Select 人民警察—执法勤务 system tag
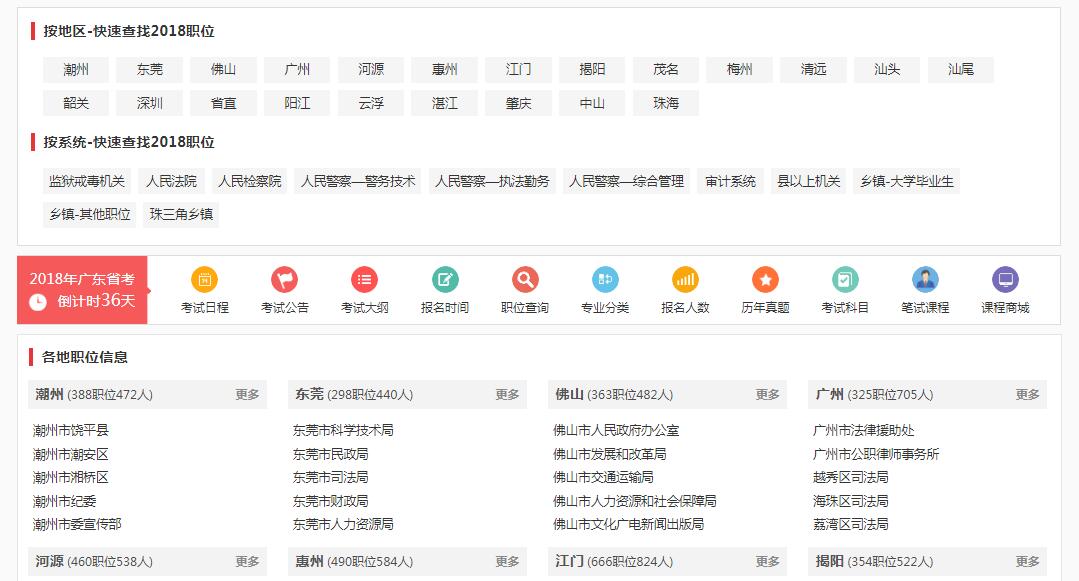This screenshot has width=1079, height=581. (492, 181)
